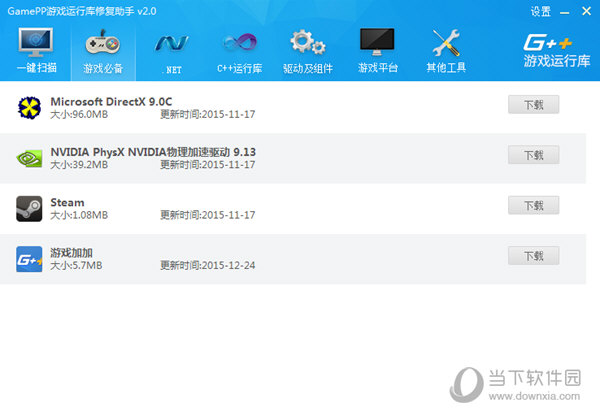The width and height of the screenshot is (600, 420).
Task: Switch to the .NET tab
Action: coord(172,53)
